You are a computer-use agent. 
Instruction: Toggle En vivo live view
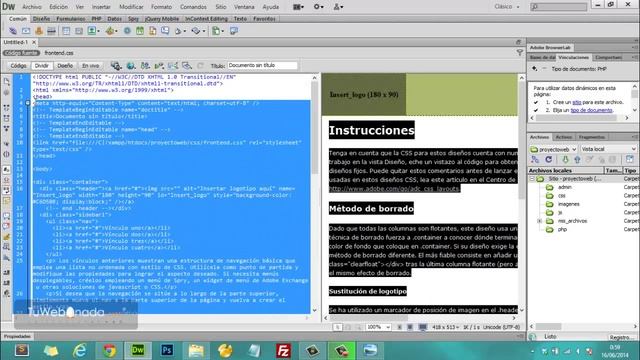[x=91, y=65]
